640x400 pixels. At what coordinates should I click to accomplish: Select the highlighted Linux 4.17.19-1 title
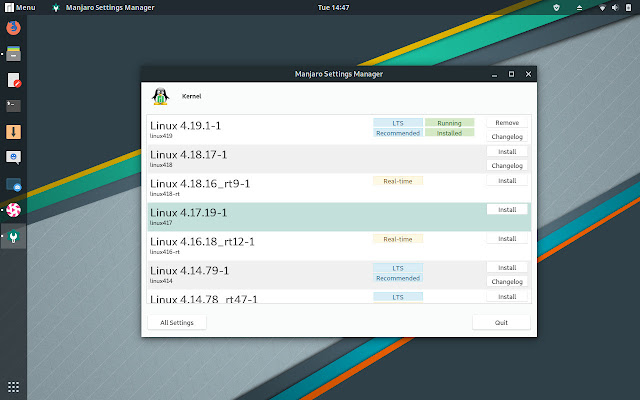tap(188, 212)
